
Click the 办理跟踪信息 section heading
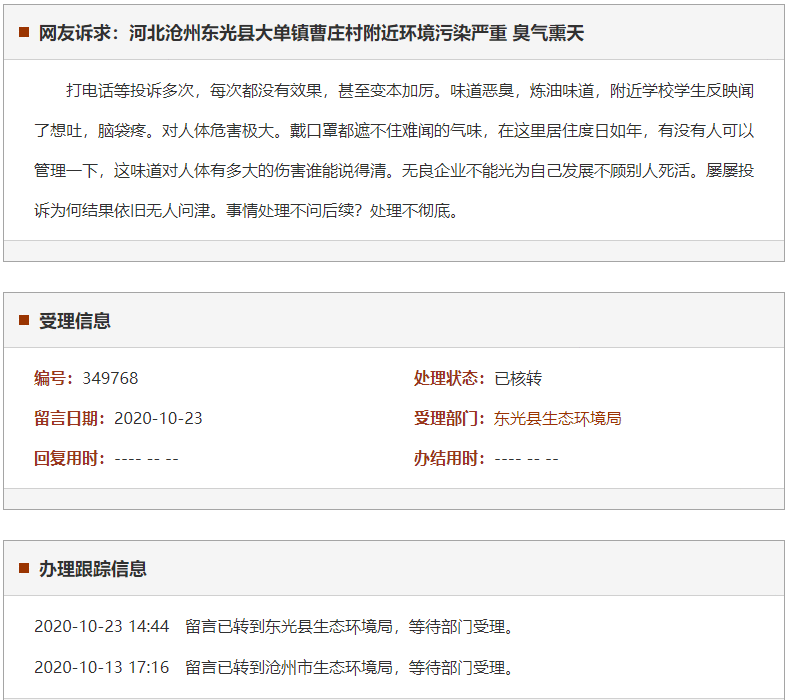click(x=93, y=569)
